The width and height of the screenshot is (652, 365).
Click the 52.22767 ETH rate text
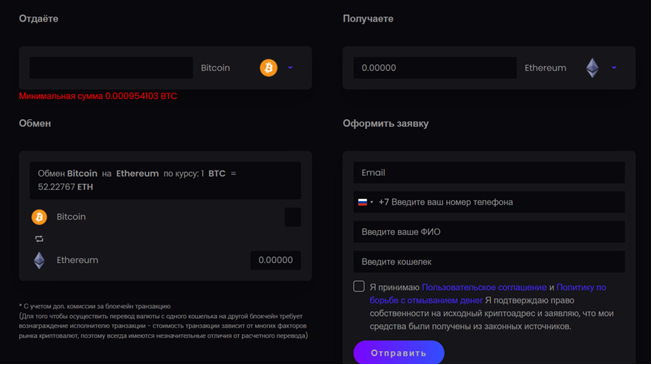coord(65,187)
